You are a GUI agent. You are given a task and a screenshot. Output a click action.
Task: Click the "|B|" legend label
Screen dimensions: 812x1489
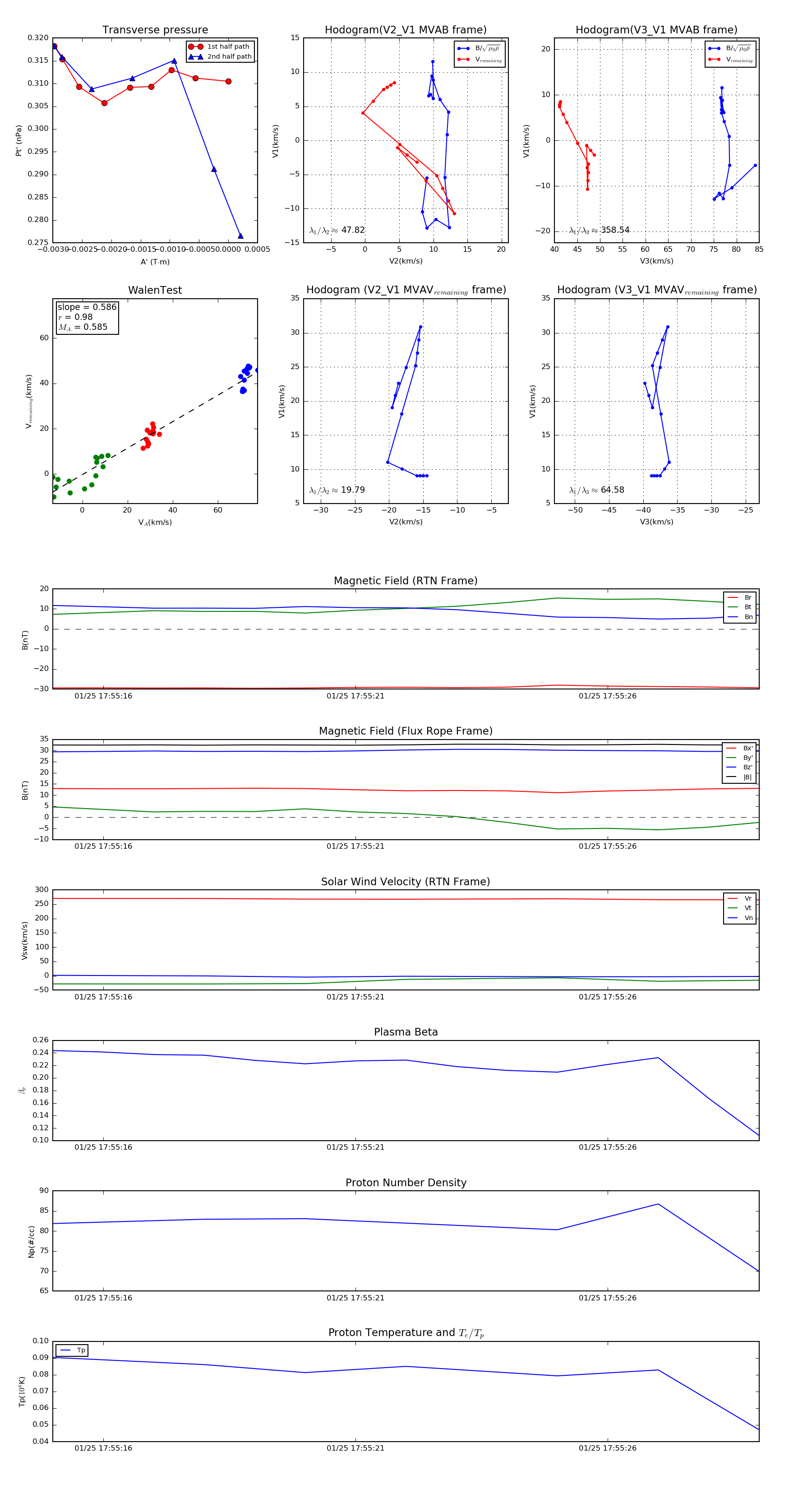click(x=747, y=777)
